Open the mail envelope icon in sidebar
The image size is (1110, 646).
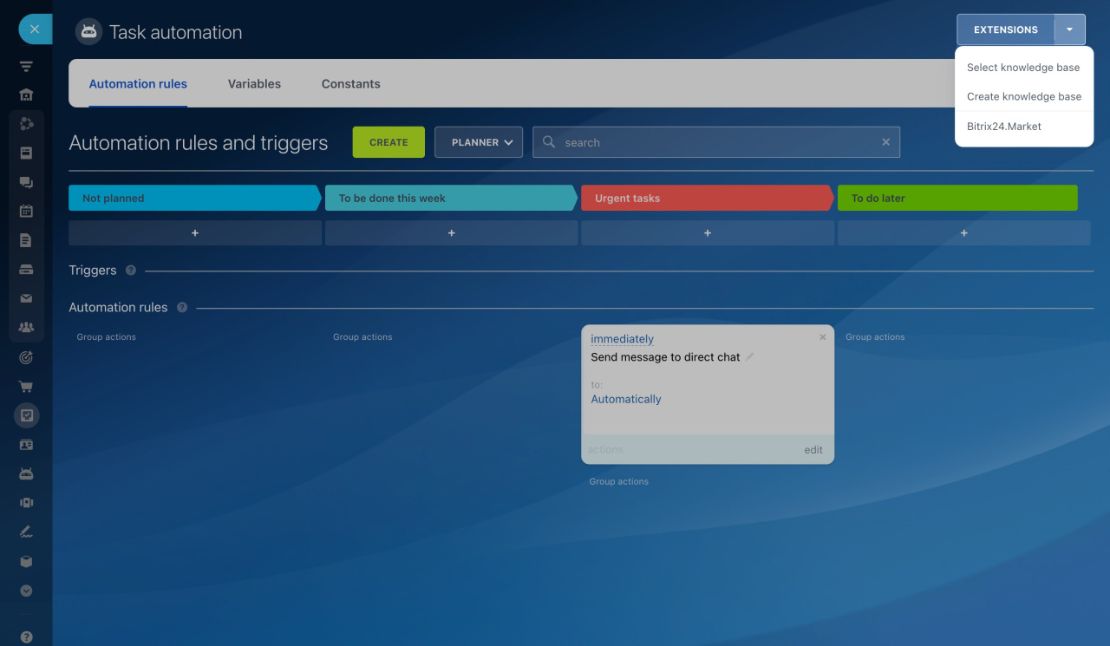tap(26, 299)
